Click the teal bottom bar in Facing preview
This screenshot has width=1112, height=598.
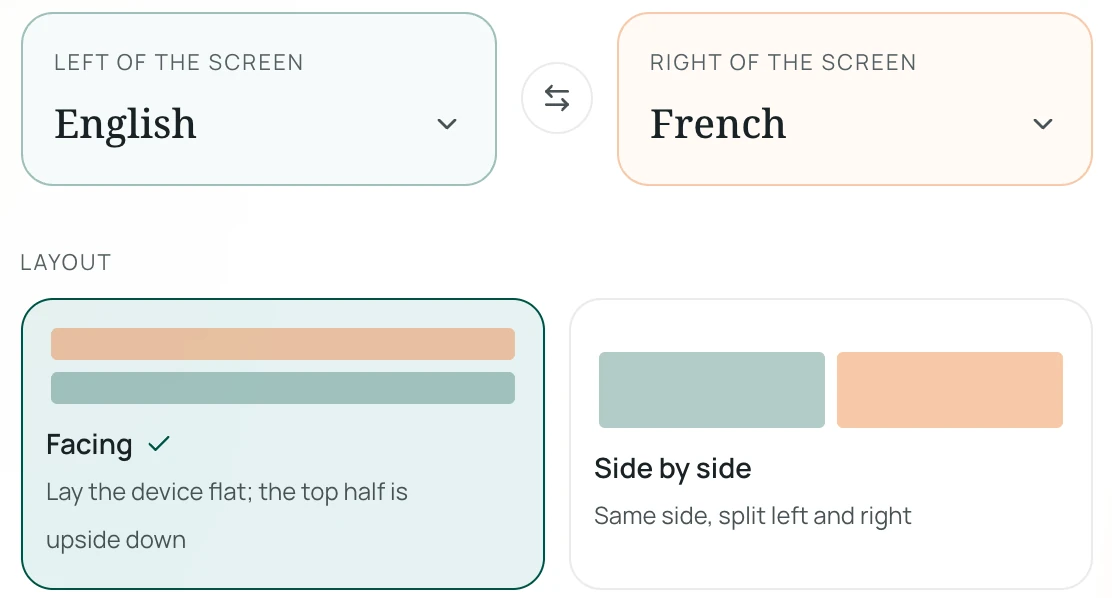click(x=283, y=388)
